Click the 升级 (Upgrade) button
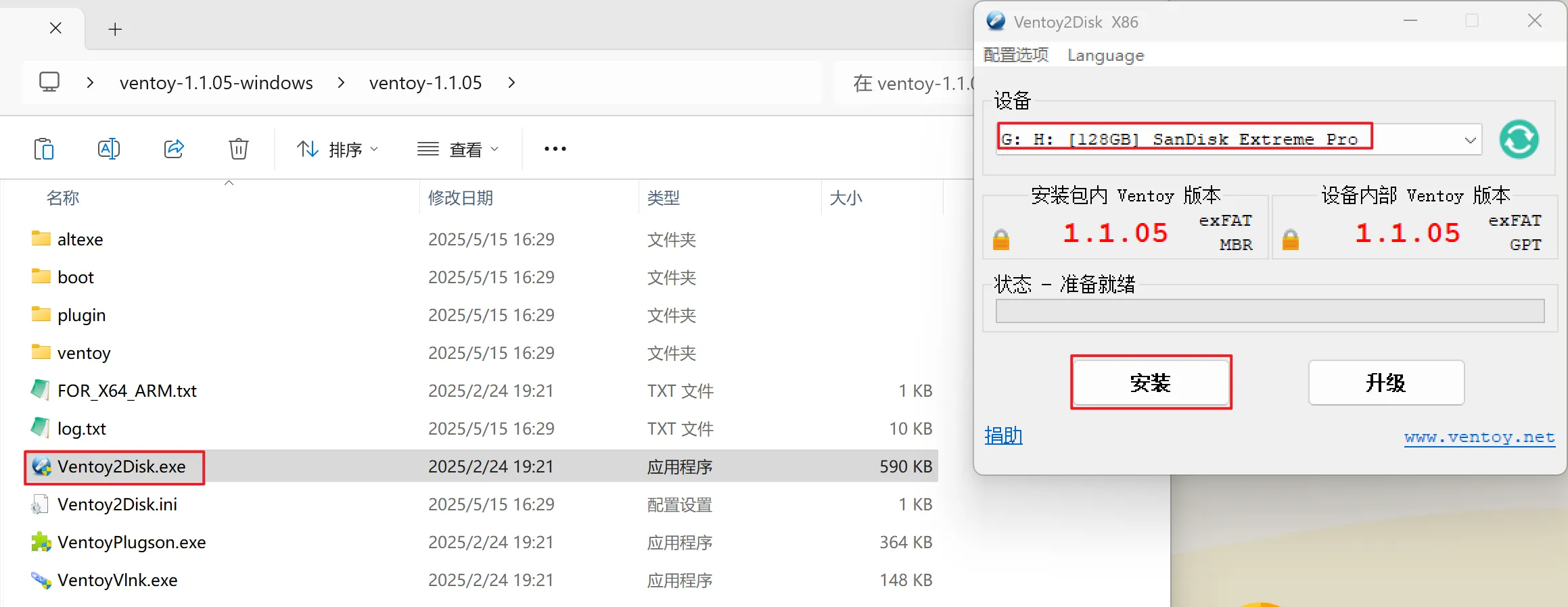 click(x=1386, y=383)
